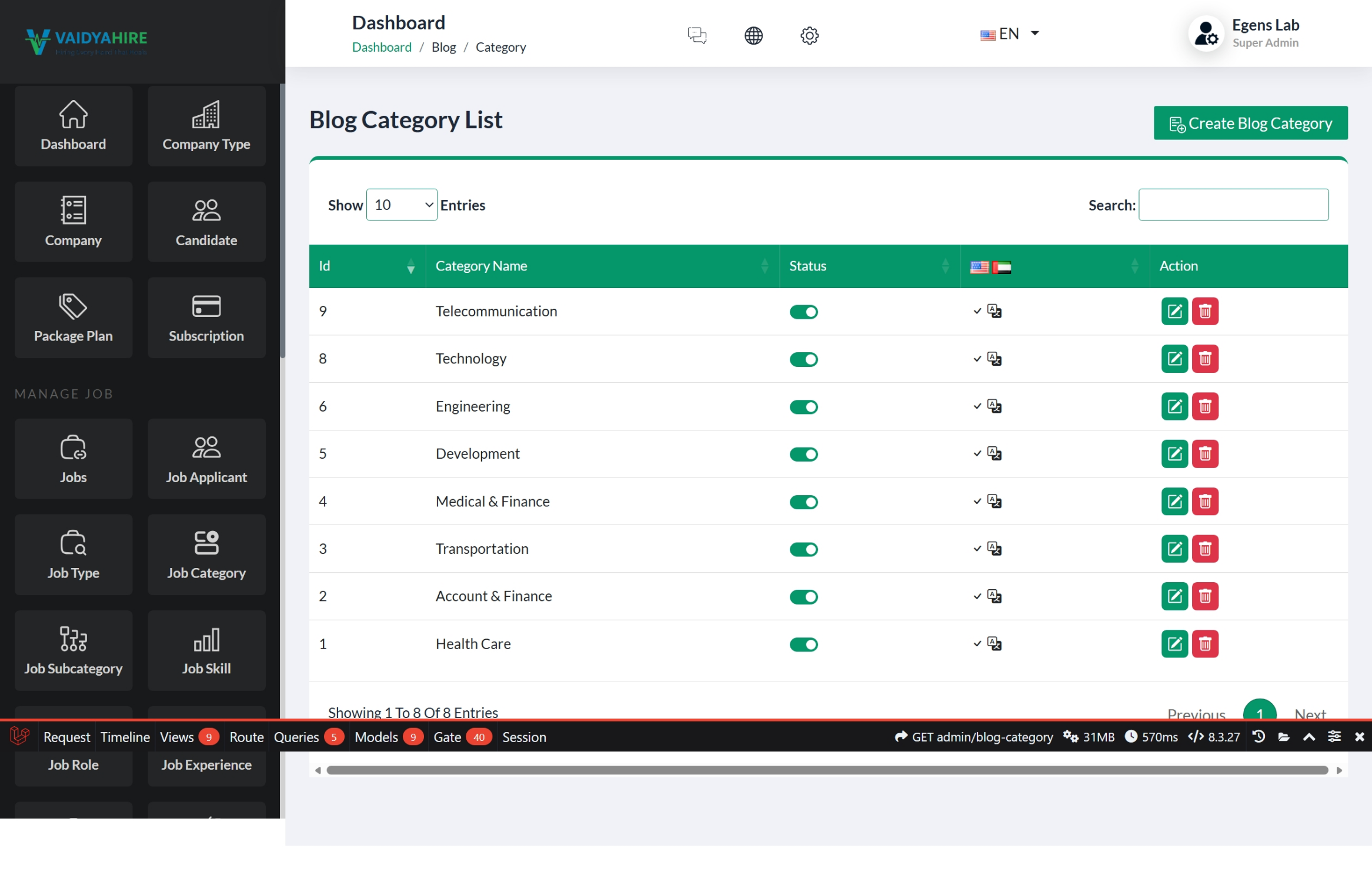Screen dimensions: 1372x875
Task: Click the debugbar history clock icon
Action: pyautogui.click(x=1258, y=737)
